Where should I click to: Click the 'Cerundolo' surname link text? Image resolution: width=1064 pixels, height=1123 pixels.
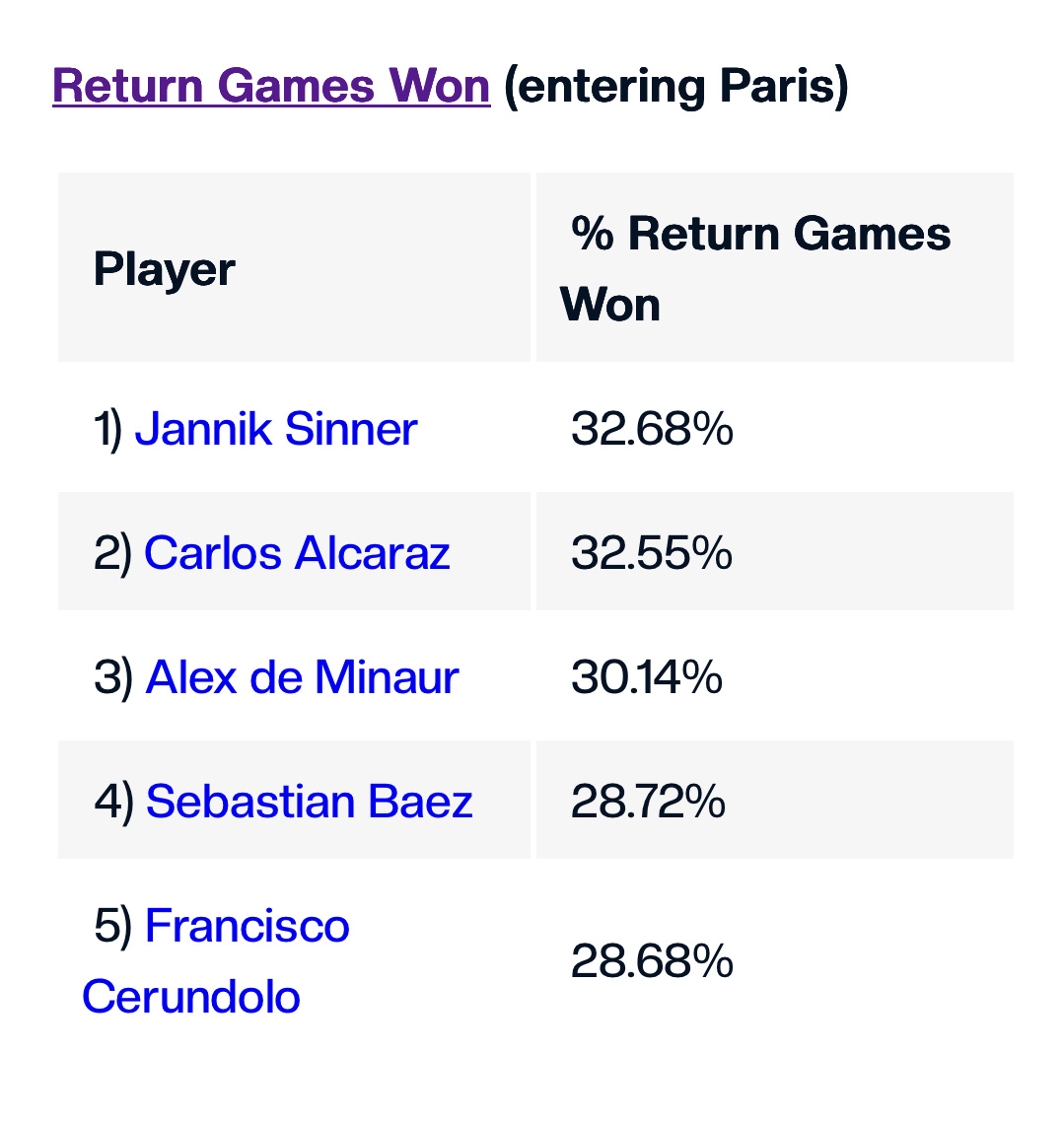tap(191, 996)
